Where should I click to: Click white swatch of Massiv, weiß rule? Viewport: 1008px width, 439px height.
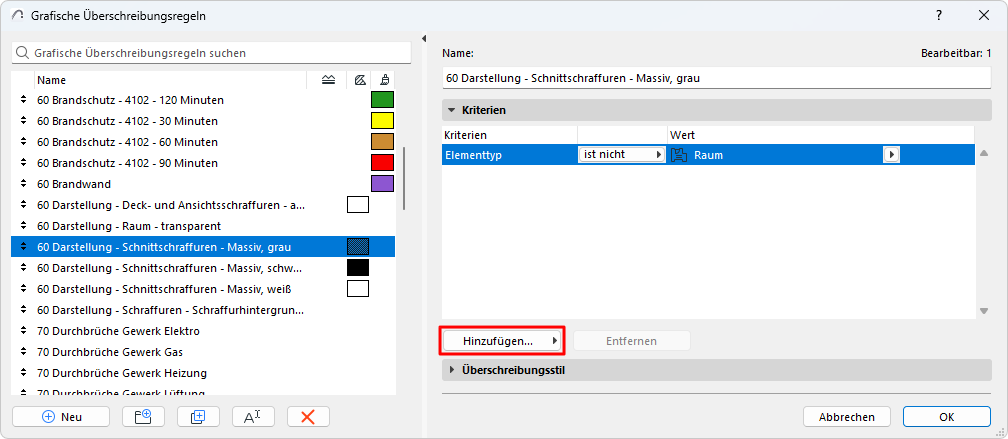tap(358, 289)
